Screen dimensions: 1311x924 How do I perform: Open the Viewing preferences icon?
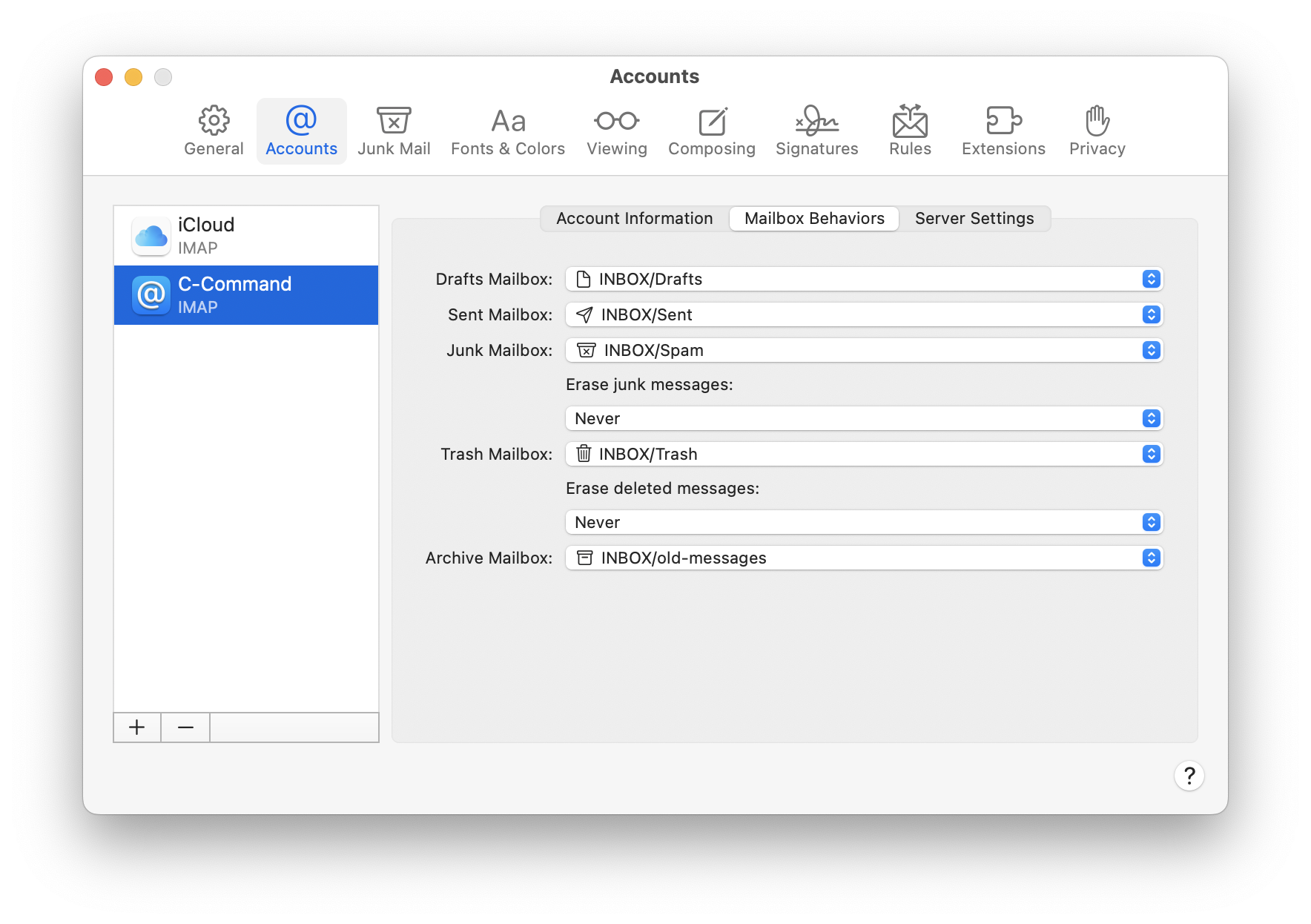616,131
